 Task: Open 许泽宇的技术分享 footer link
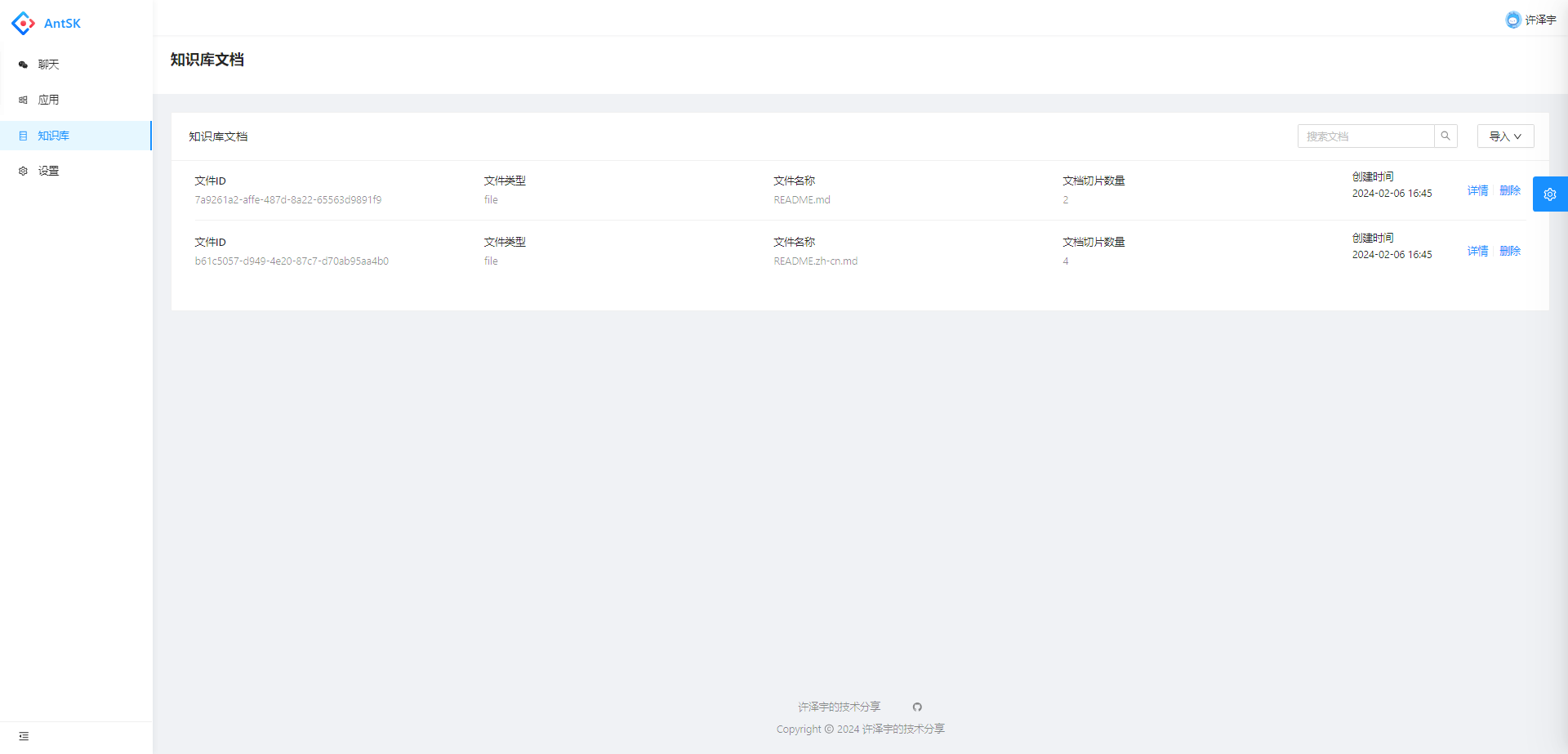[839, 707]
